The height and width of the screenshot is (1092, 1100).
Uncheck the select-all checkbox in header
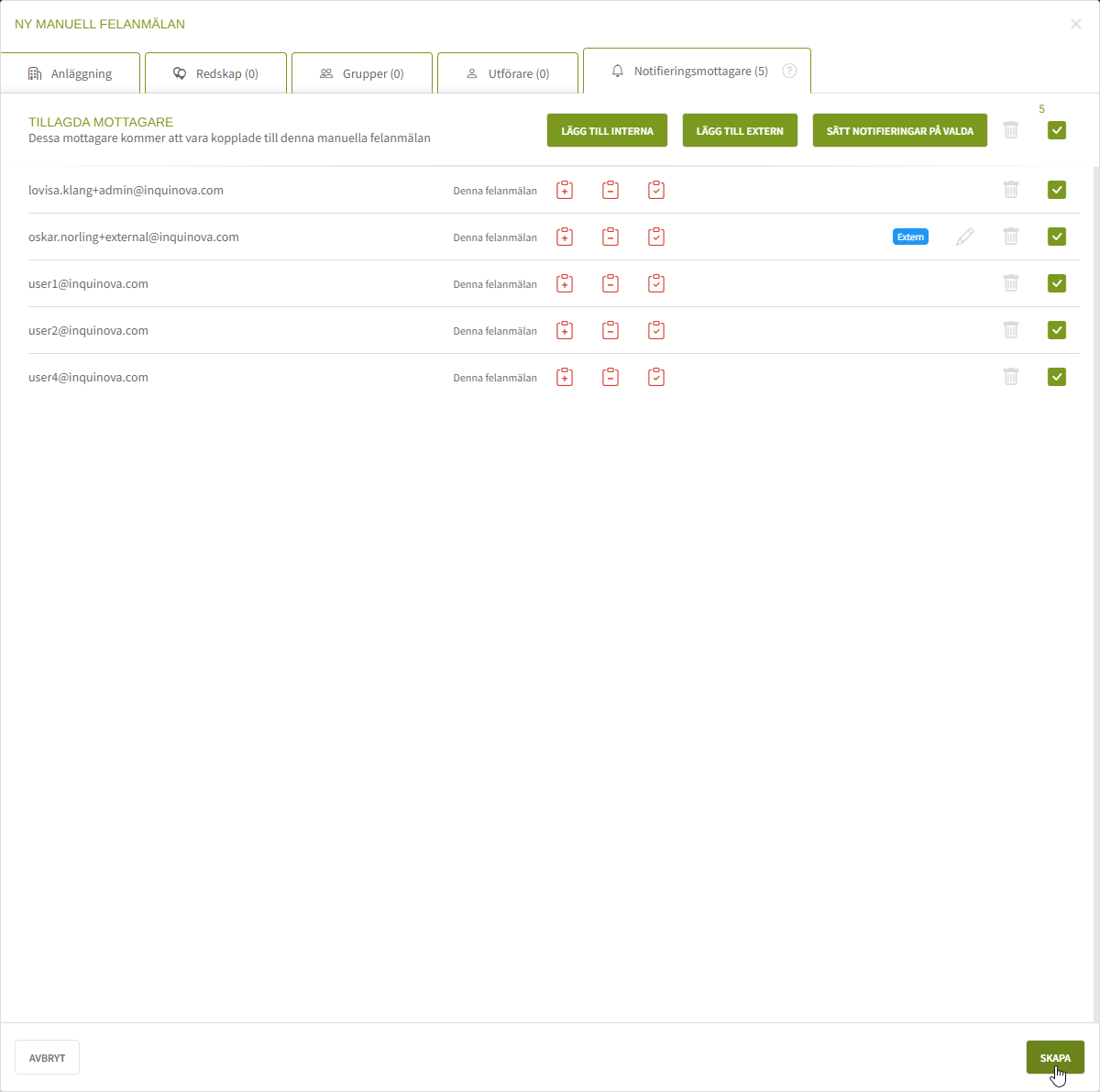coord(1057,131)
